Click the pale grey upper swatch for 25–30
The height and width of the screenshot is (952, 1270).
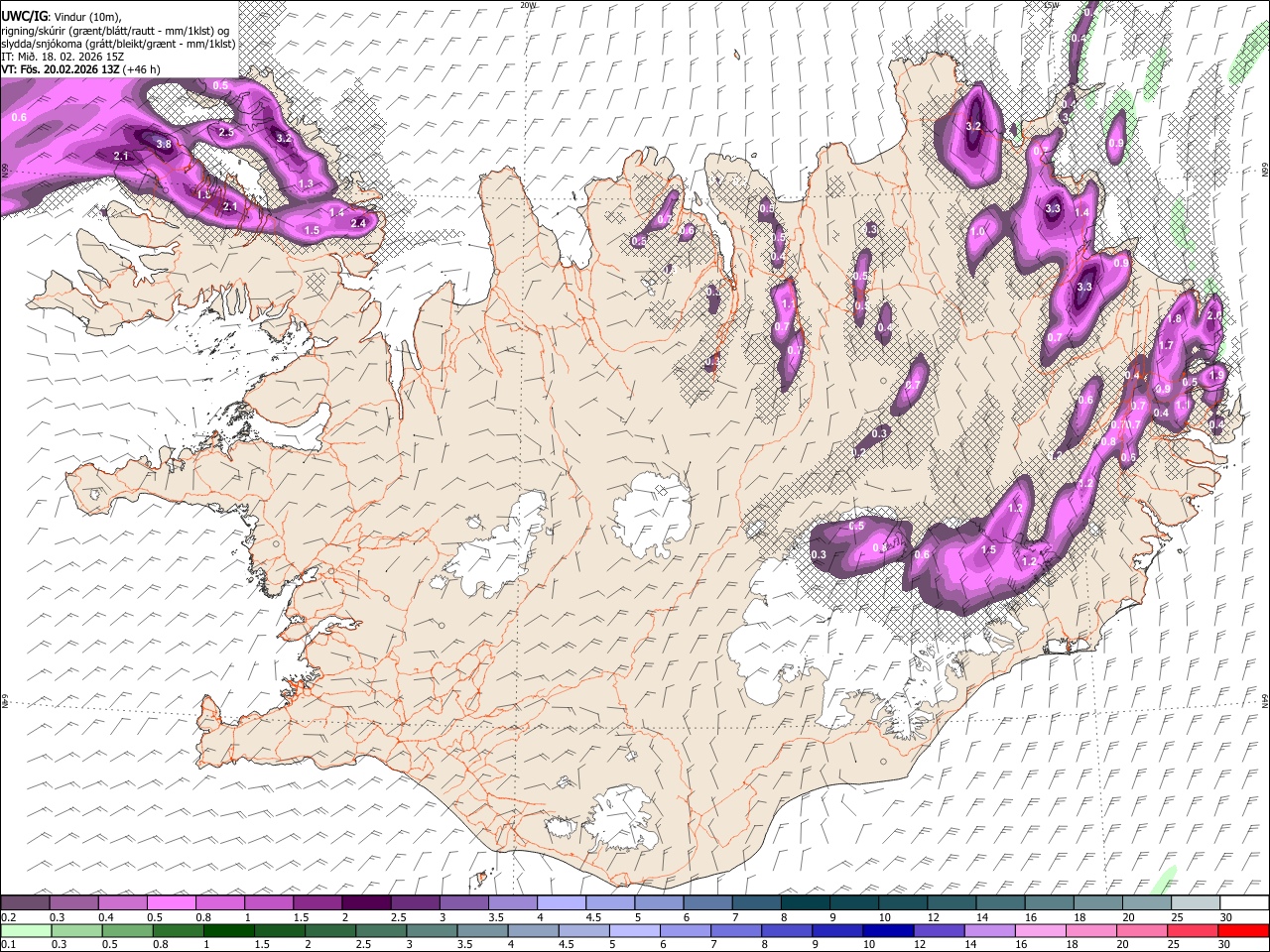click(1196, 903)
